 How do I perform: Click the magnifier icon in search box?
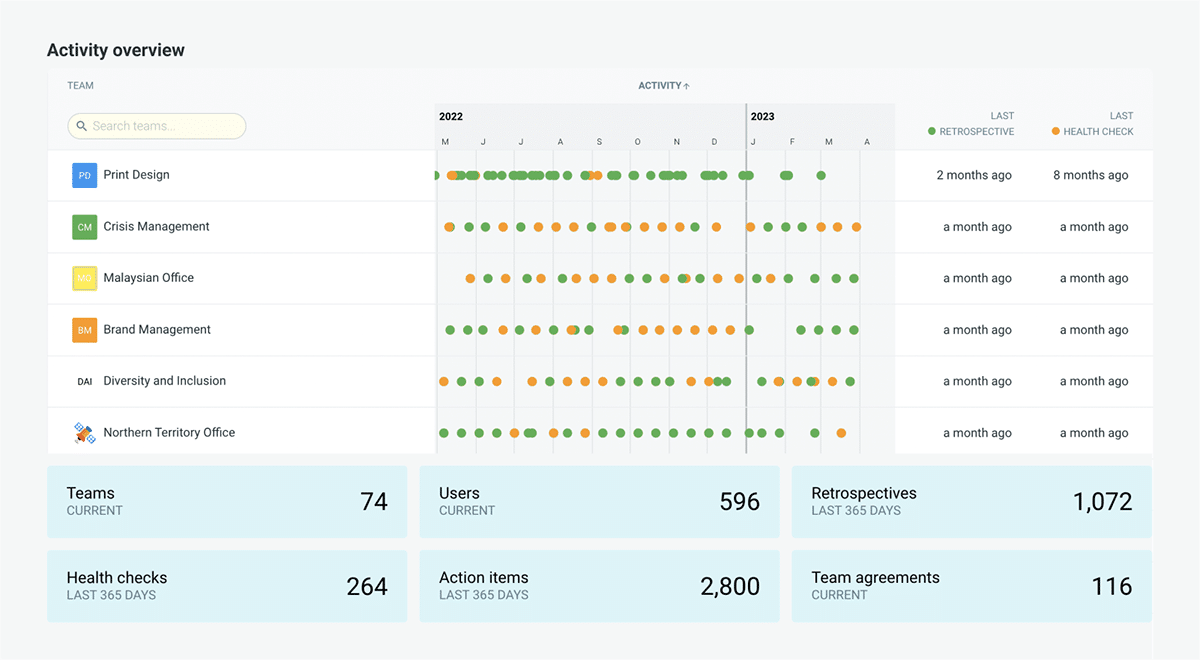(x=82, y=126)
